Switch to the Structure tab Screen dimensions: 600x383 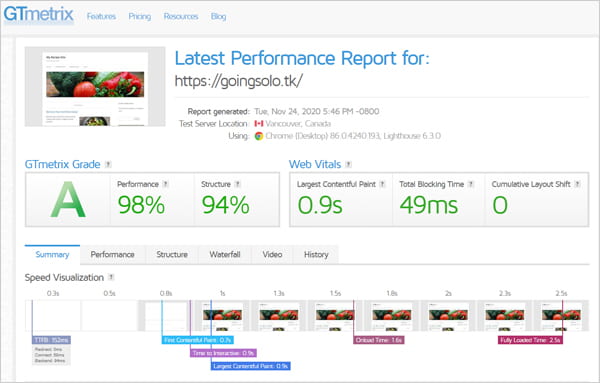coord(172,254)
